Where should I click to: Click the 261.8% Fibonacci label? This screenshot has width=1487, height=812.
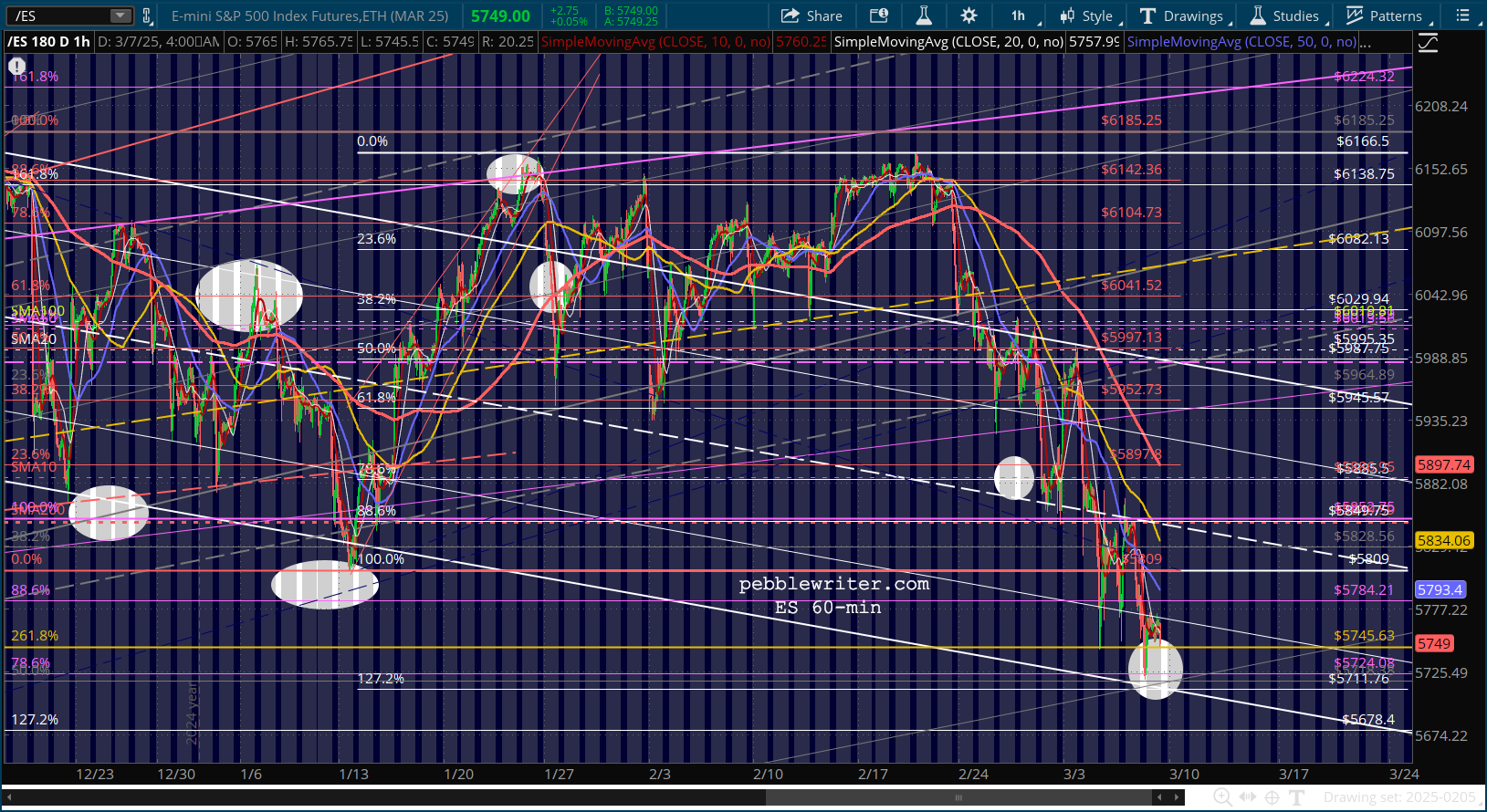point(35,636)
